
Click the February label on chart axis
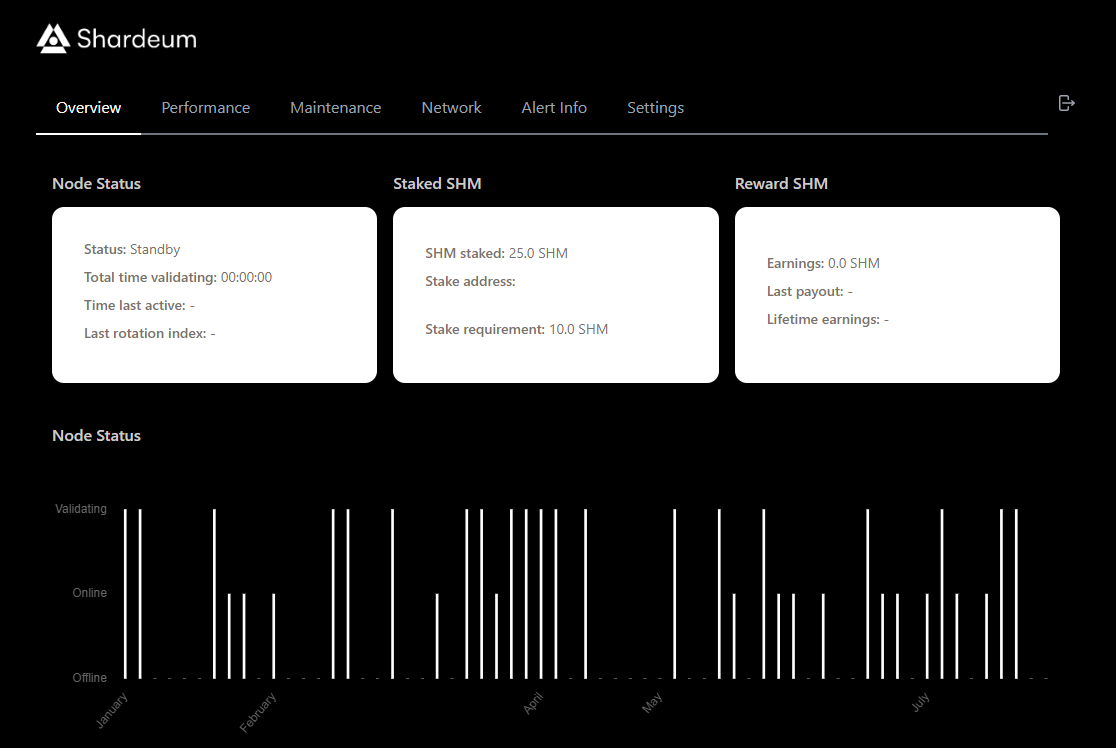point(258,712)
